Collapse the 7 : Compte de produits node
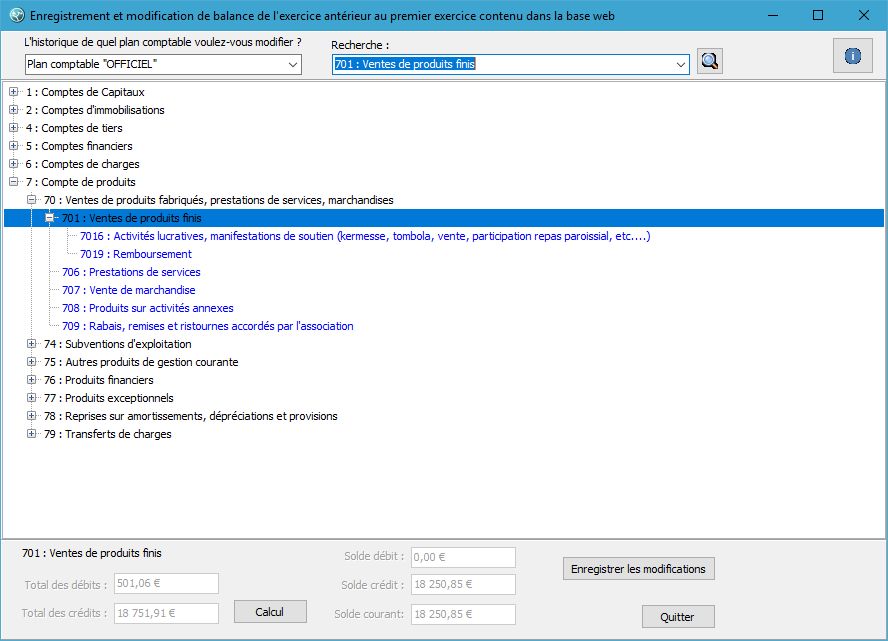The width and height of the screenshot is (888, 641). coord(14,182)
